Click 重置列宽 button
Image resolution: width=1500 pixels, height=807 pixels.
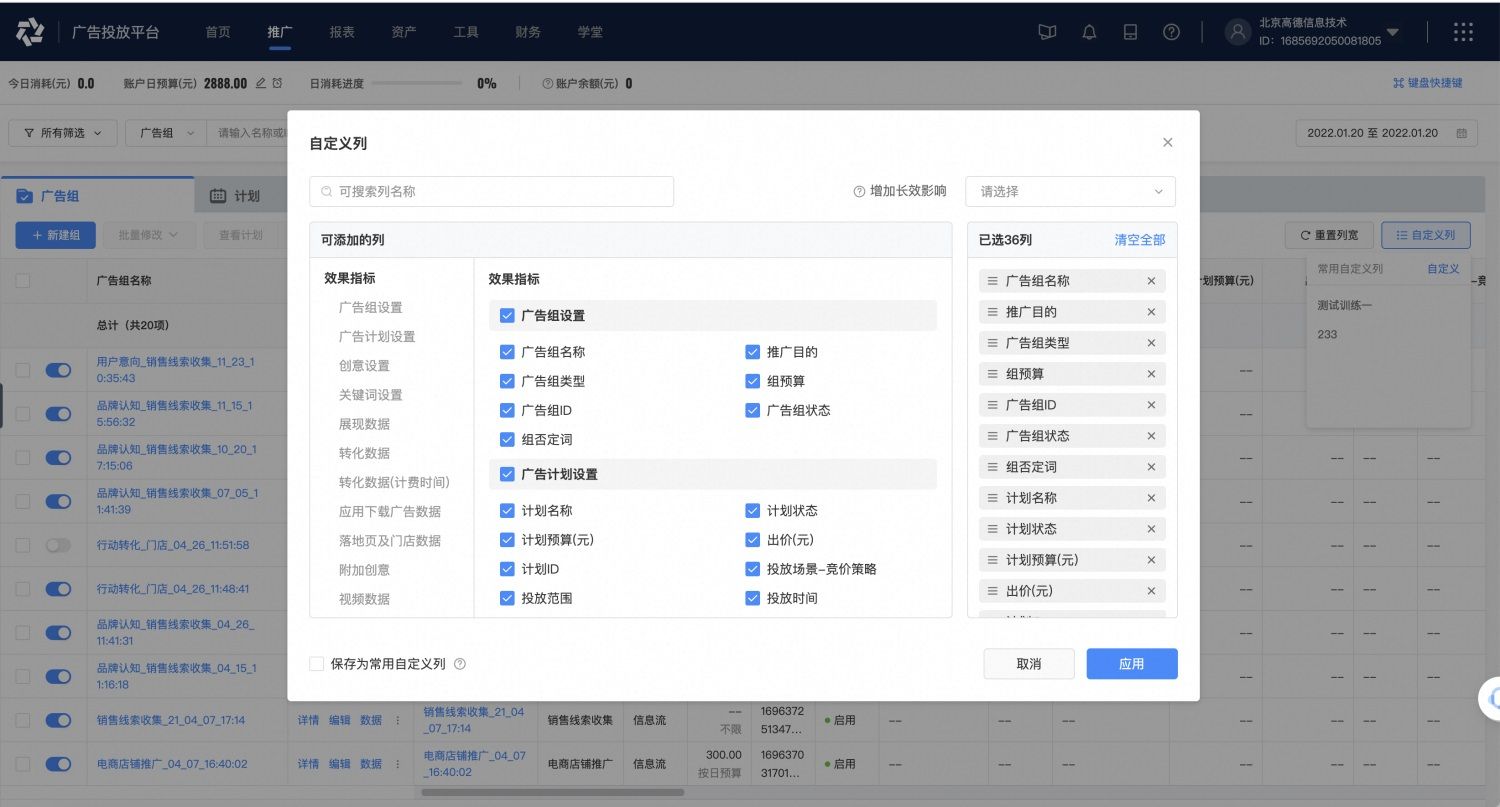[x=1329, y=235]
